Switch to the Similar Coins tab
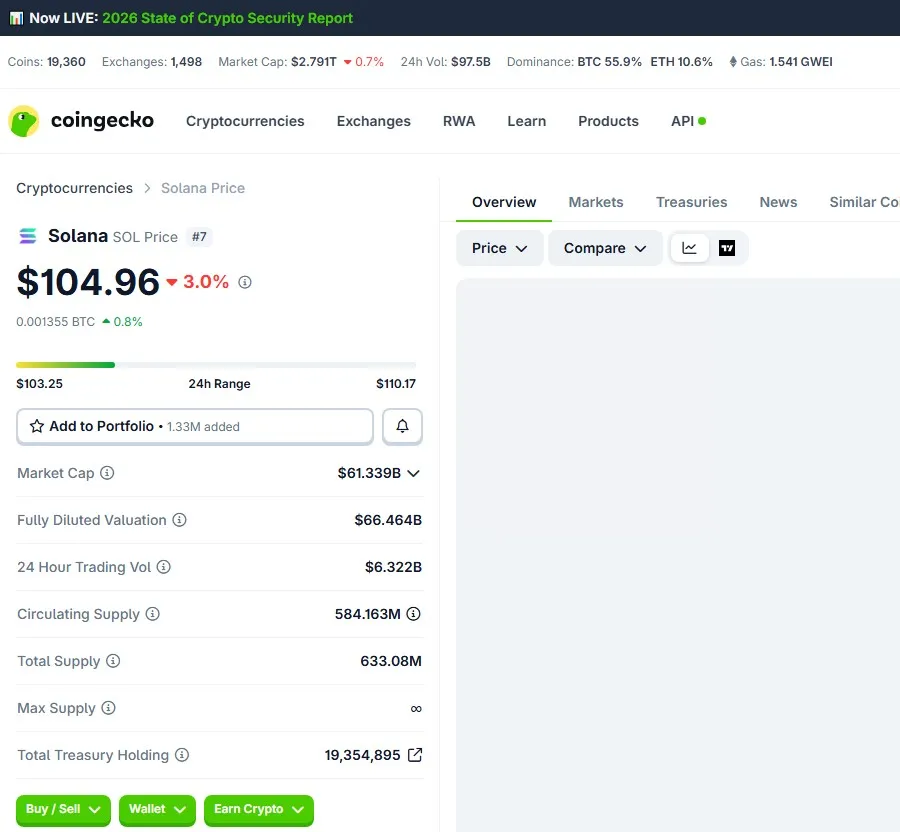 click(864, 202)
